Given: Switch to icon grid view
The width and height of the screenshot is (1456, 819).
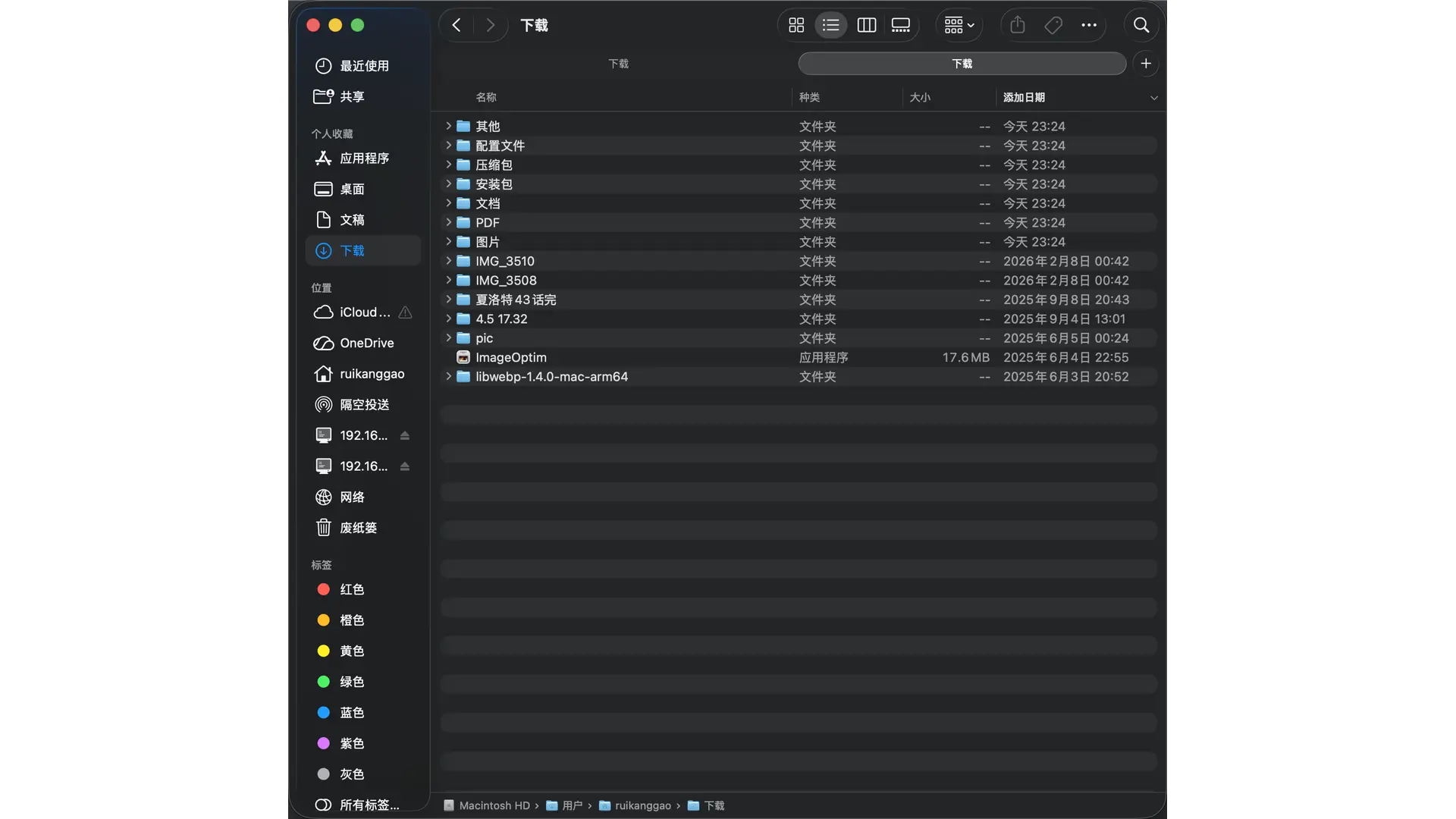Looking at the screenshot, I should click(x=796, y=25).
